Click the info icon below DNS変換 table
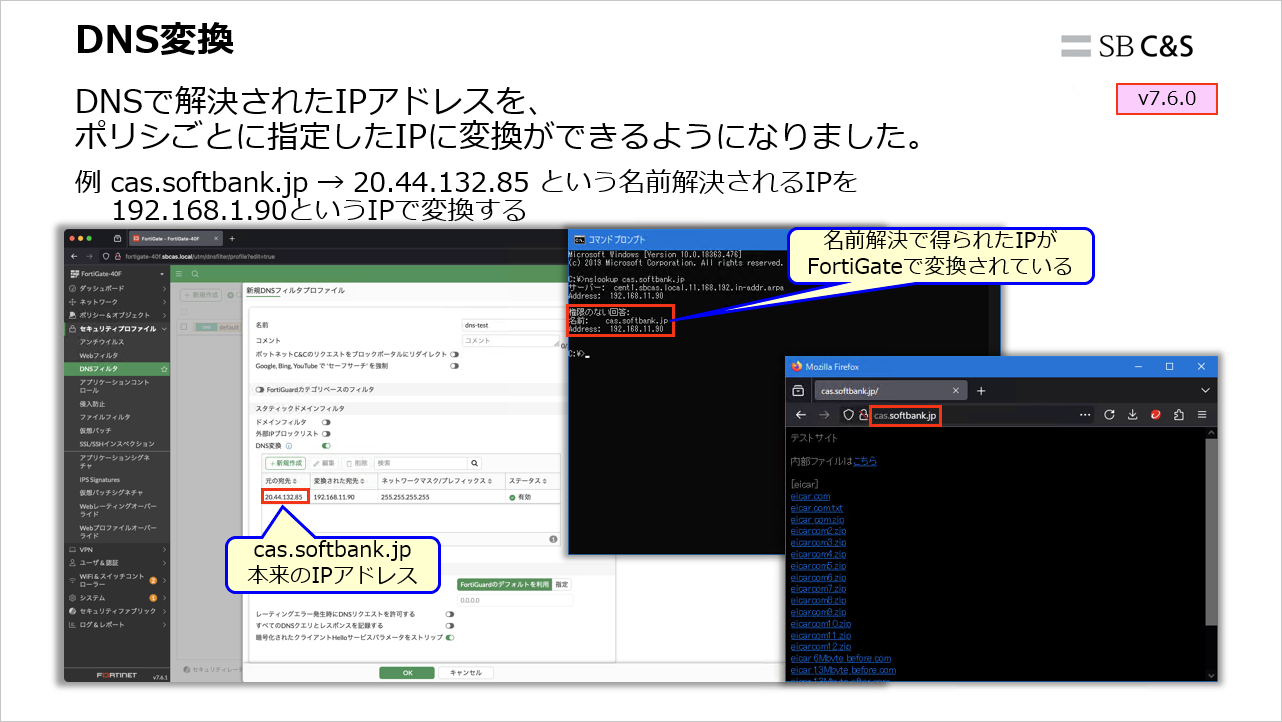1282x722 pixels. coord(553,539)
